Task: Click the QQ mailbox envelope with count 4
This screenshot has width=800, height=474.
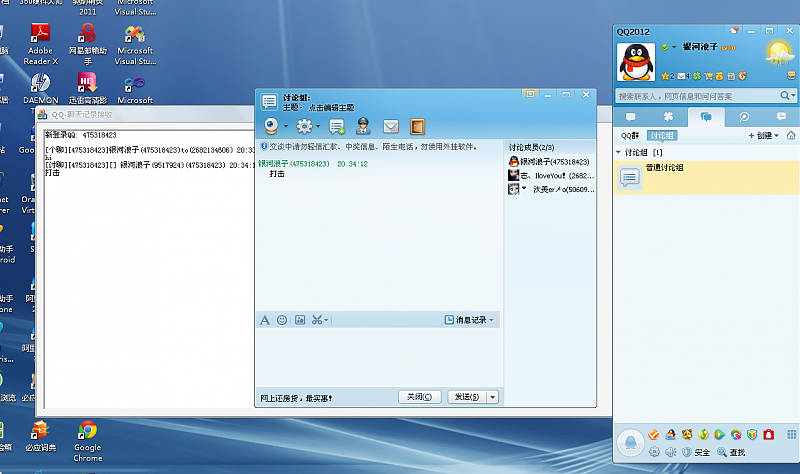Action: (x=684, y=76)
